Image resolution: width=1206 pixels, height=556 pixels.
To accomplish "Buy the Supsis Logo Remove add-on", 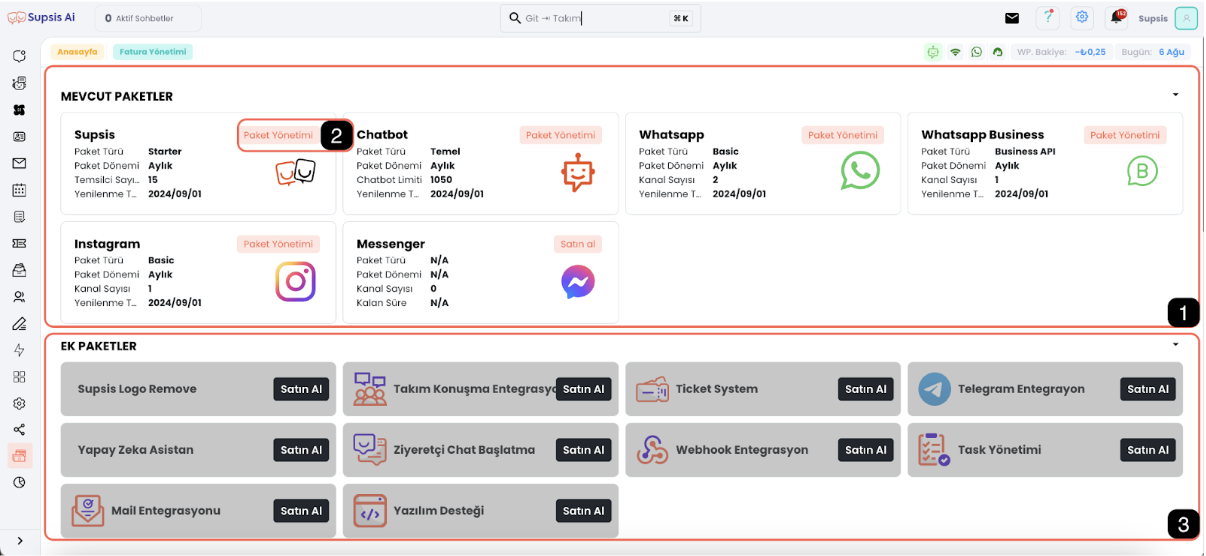I will [x=301, y=389].
